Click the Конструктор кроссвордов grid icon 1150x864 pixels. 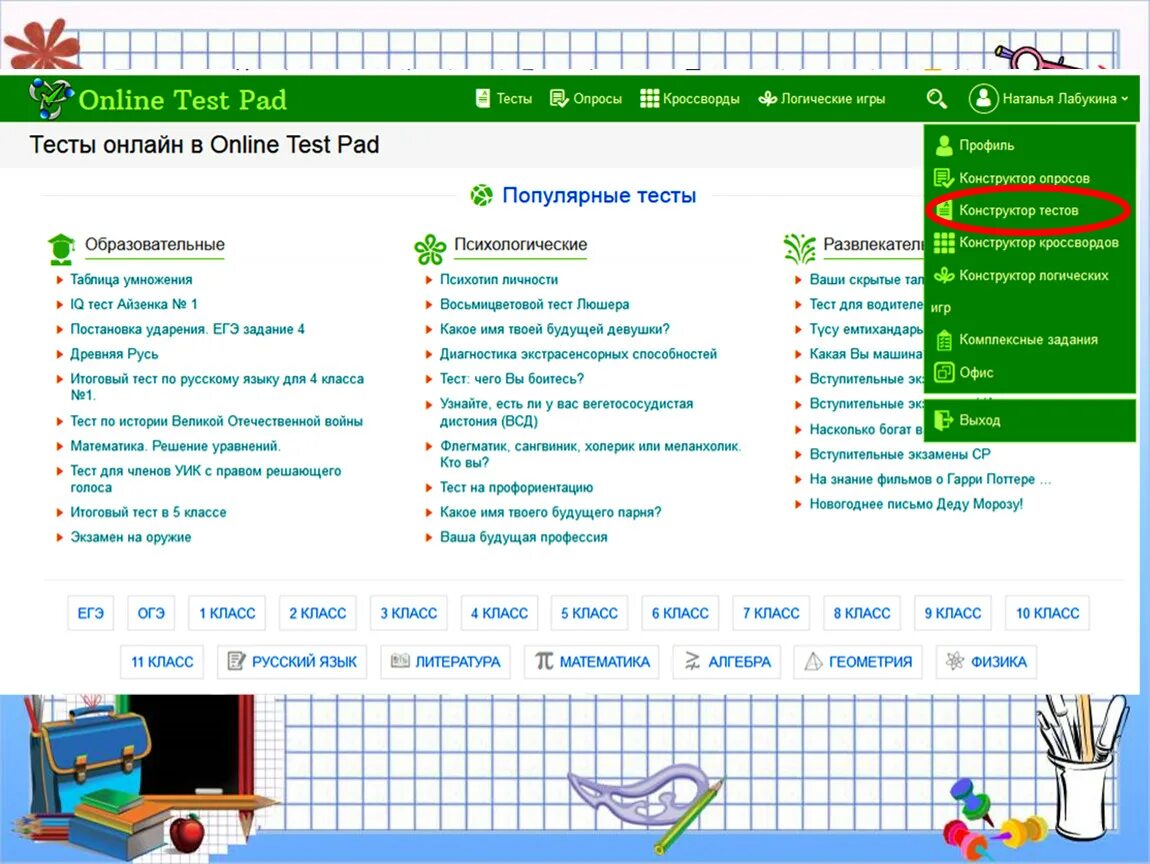point(944,242)
